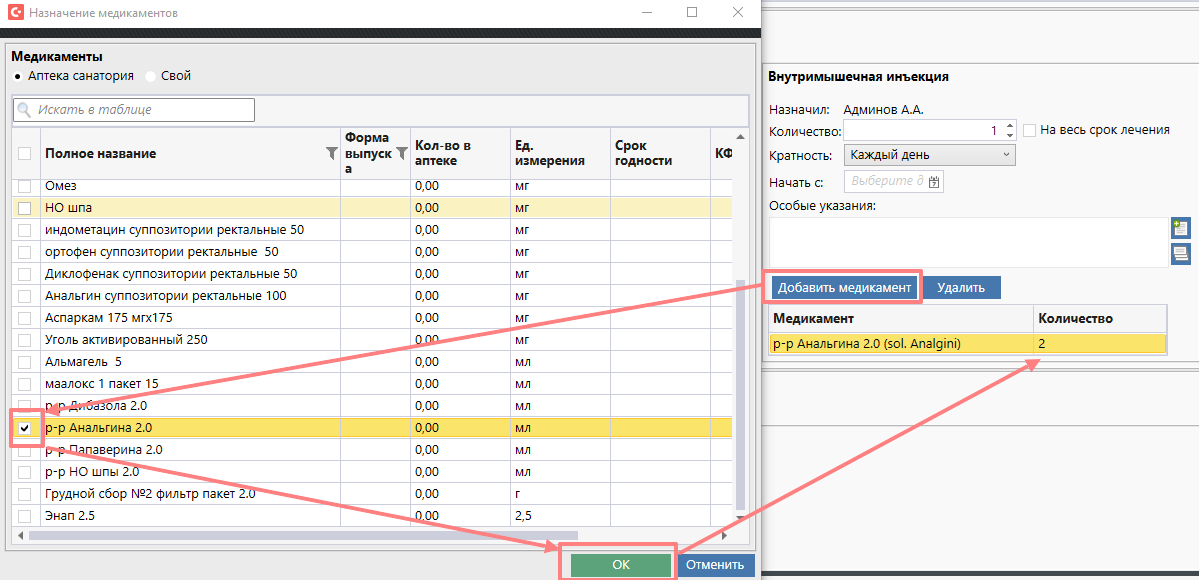Open the Форма выпуска column filter
Image resolution: width=1199 pixels, height=580 pixels.
click(x=401, y=153)
